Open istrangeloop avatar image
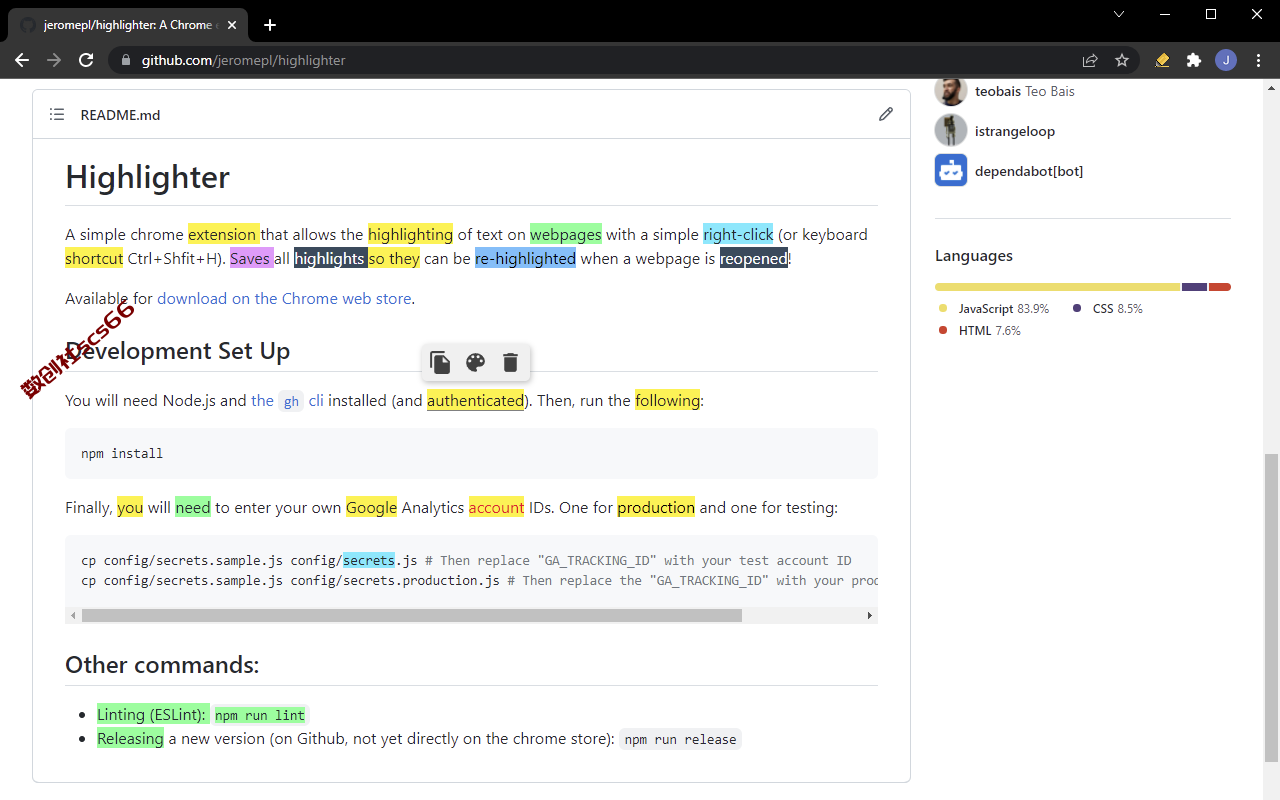Viewport: 1280px width, 800px height. click(951, 130)
